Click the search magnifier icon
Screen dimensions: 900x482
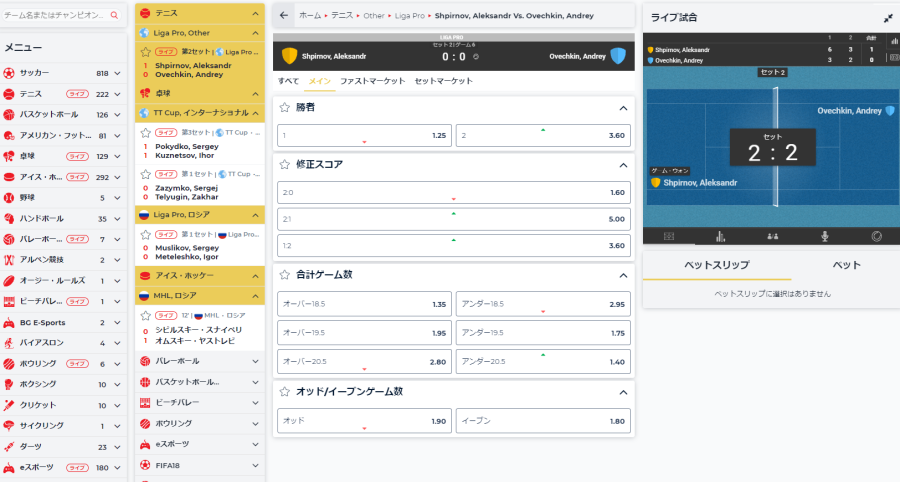click(x=114, y=15)
